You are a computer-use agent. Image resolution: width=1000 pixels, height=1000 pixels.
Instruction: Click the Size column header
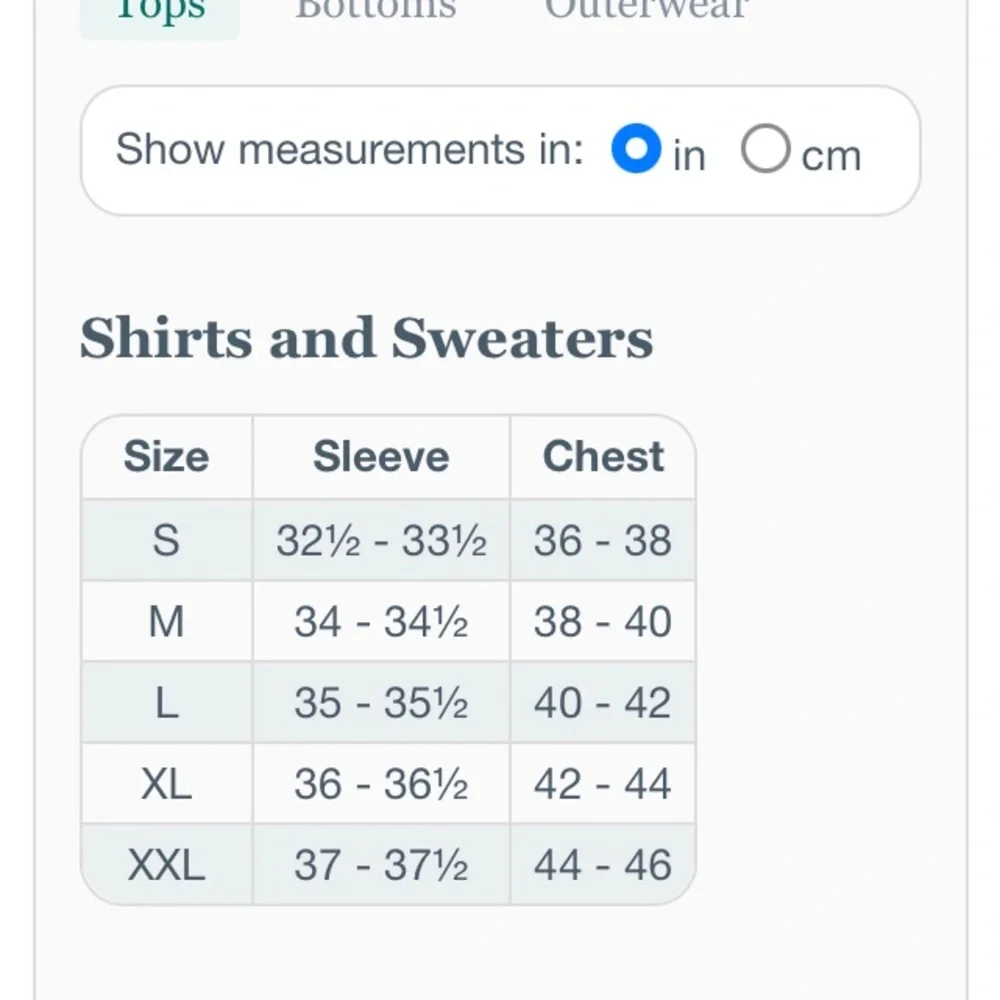click(165, 456)
